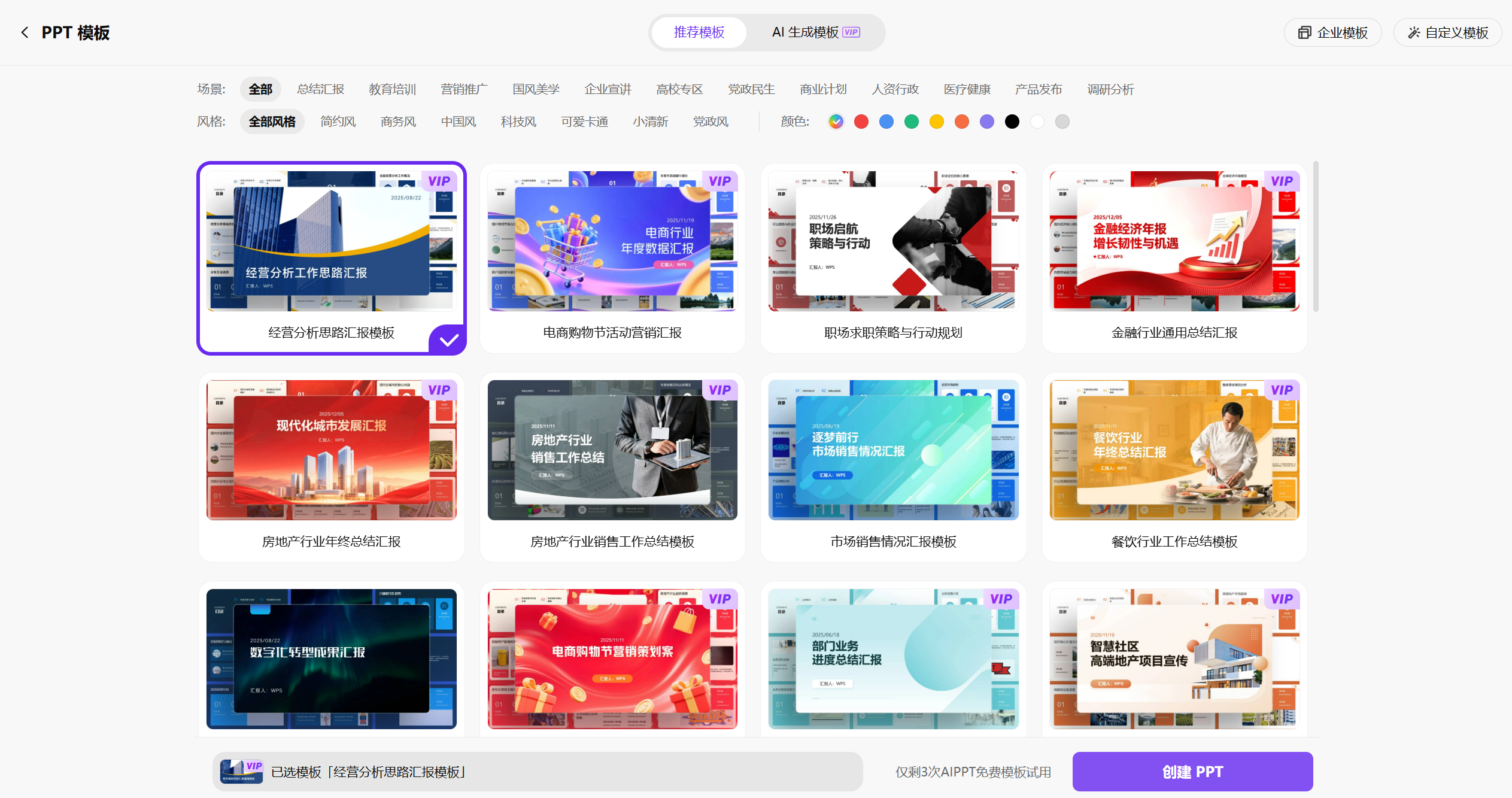The image size is (1512, 798).
Task: Switch to the 推荐模板 tab
Action: pos(699,32)
